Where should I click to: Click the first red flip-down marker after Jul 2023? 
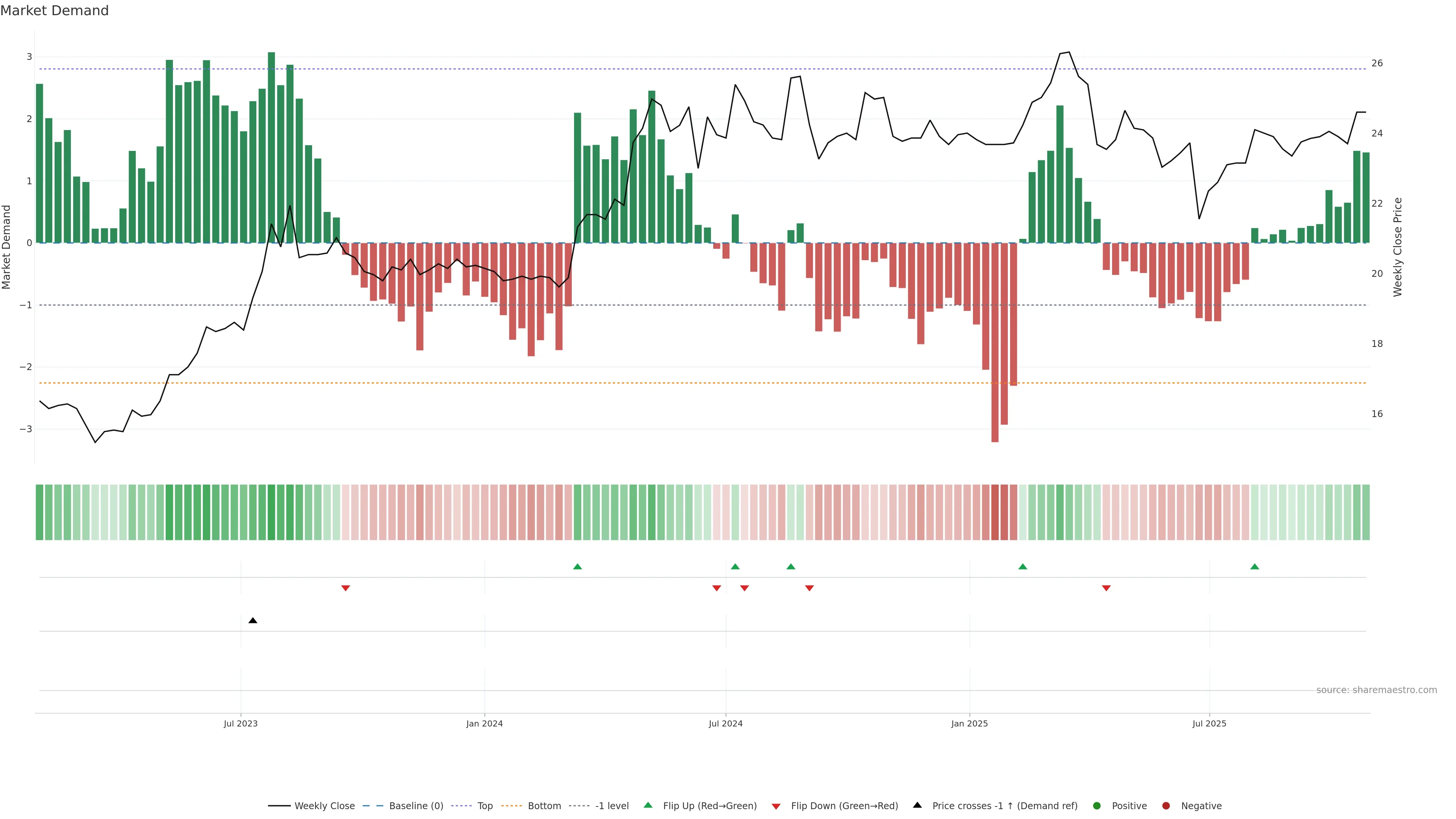345,588
